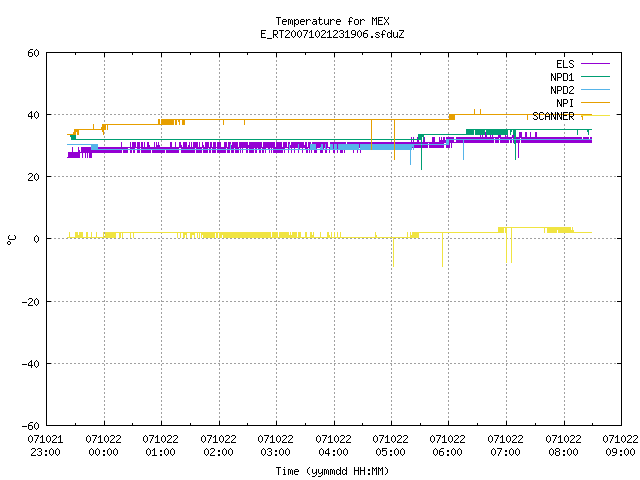Click the x-axis title 'Time (yymmdd HH:MM)'
The height and width of the screenshot is (480, 640).
click(x=332, y=471)
